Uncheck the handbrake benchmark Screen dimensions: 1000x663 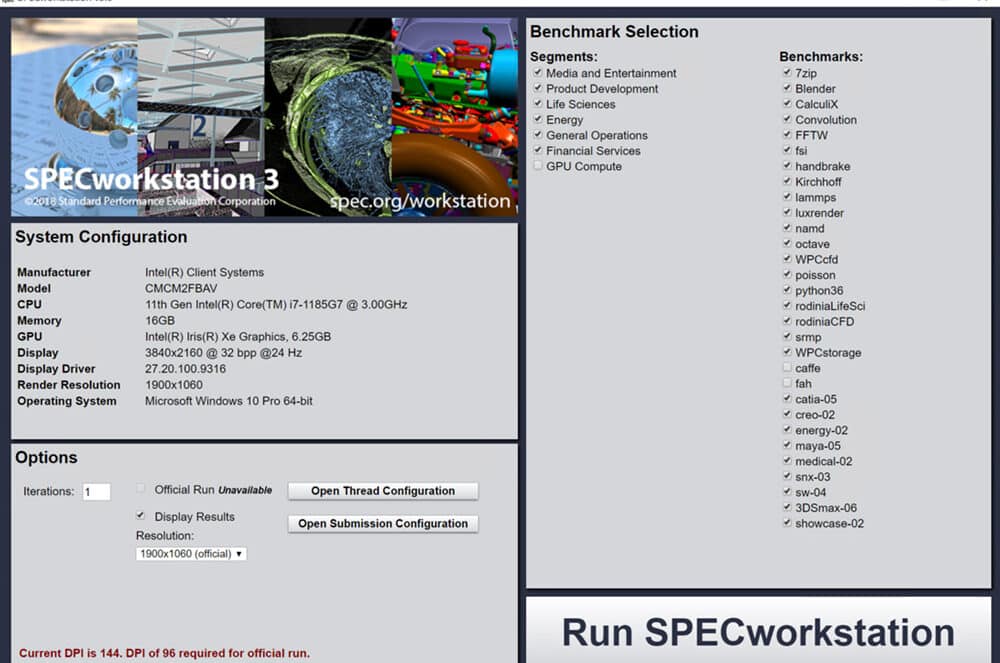click(787, 166)
